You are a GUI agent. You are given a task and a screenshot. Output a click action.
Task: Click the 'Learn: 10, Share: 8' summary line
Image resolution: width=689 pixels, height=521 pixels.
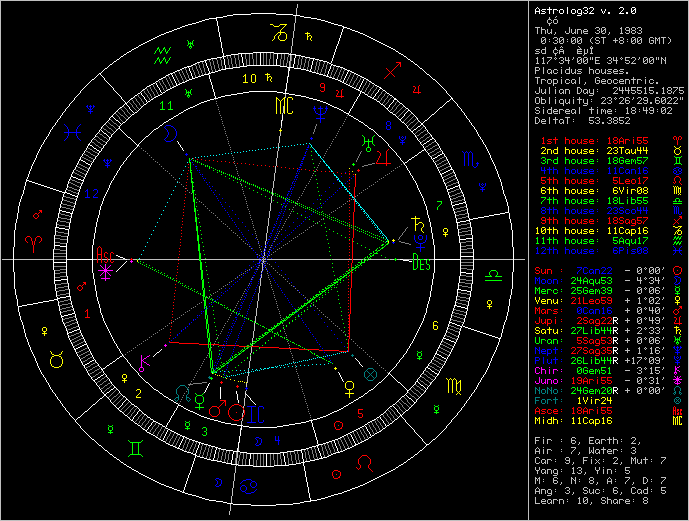click(x=591, y=501)
